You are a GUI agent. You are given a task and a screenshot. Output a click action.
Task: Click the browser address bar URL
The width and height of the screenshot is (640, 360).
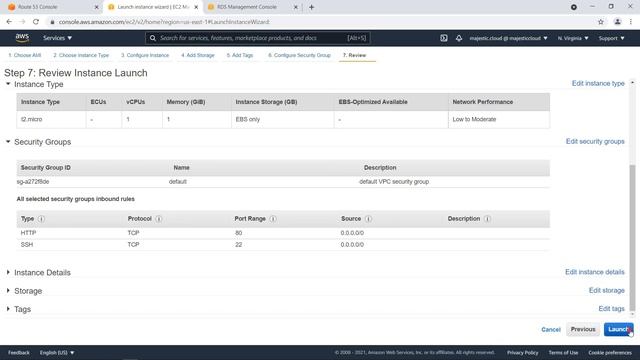click(164, 22)
